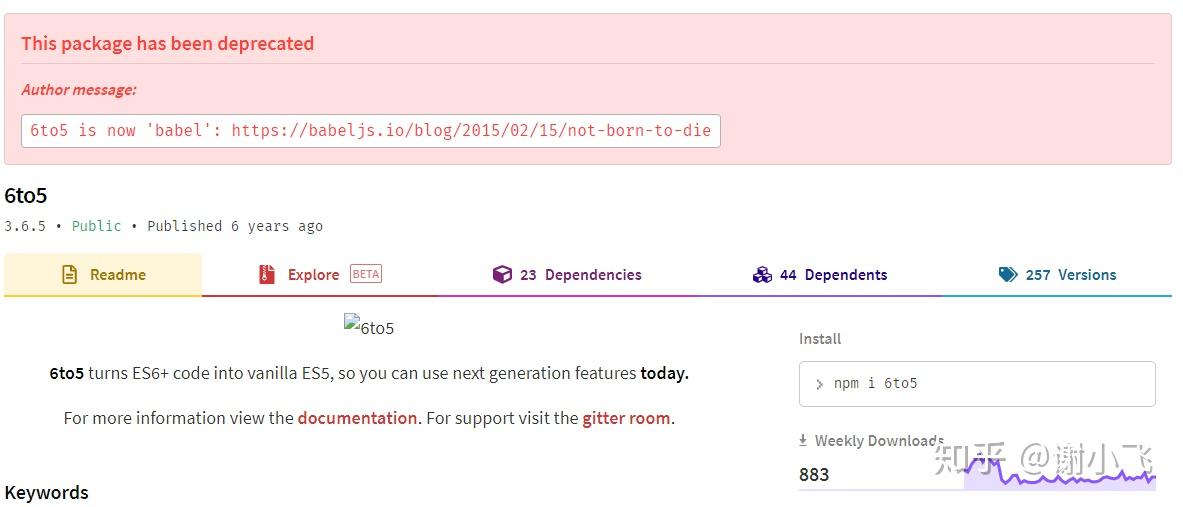Click the Readme file icon
1183x507 pixels.
click(69, 275)
